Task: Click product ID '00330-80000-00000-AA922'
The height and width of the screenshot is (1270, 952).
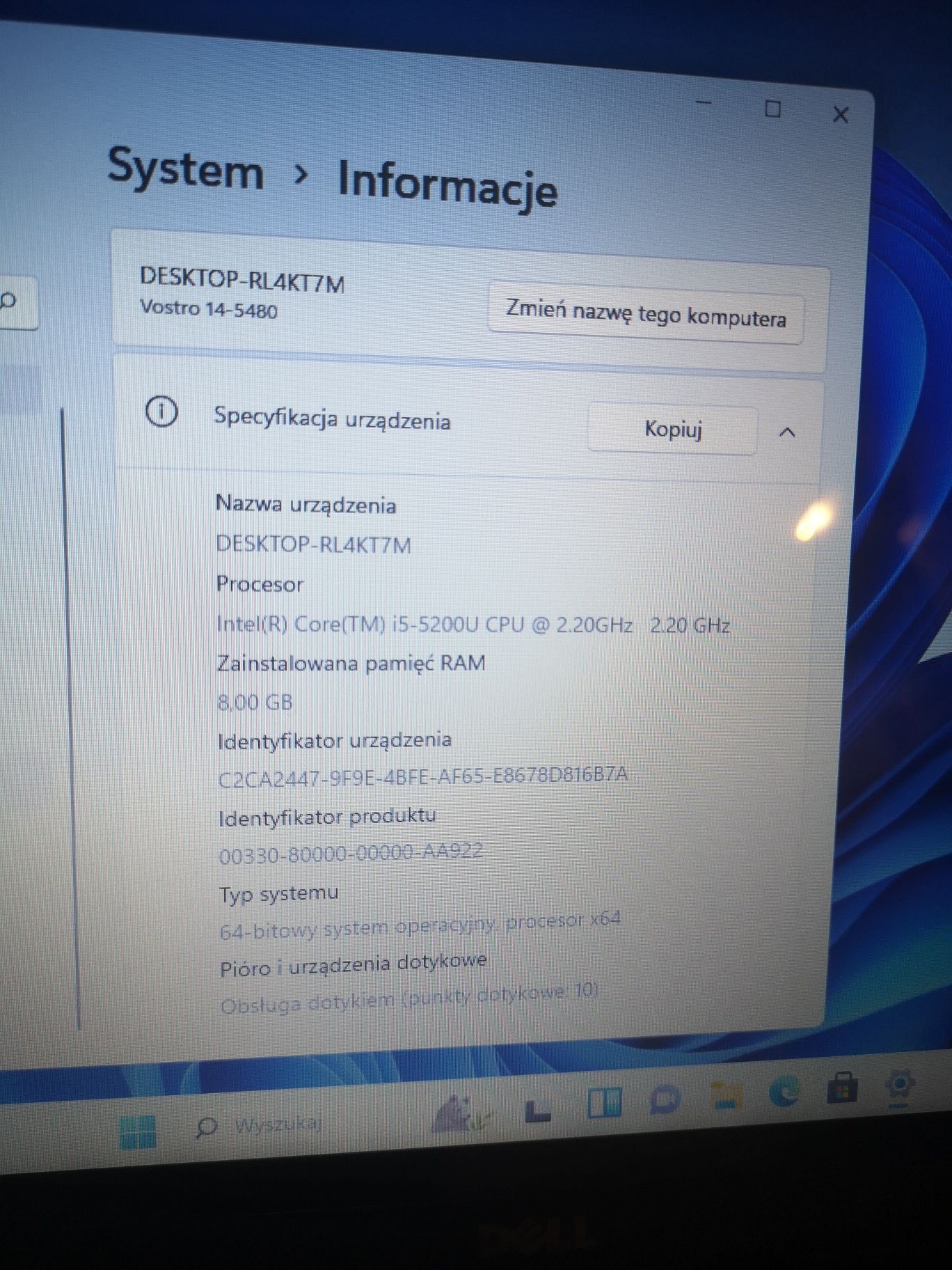Action: pos(351,854)
